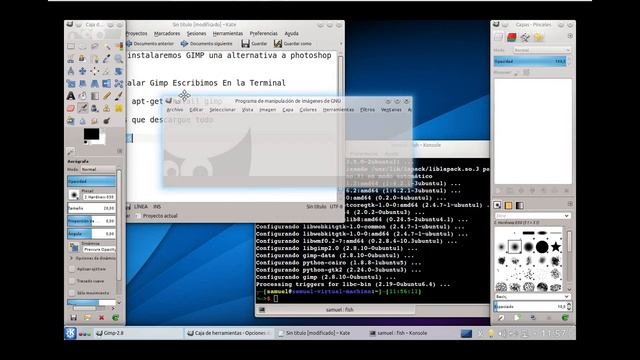
Task: Save tool preset icon in tool options
Action: click(73, 318)
